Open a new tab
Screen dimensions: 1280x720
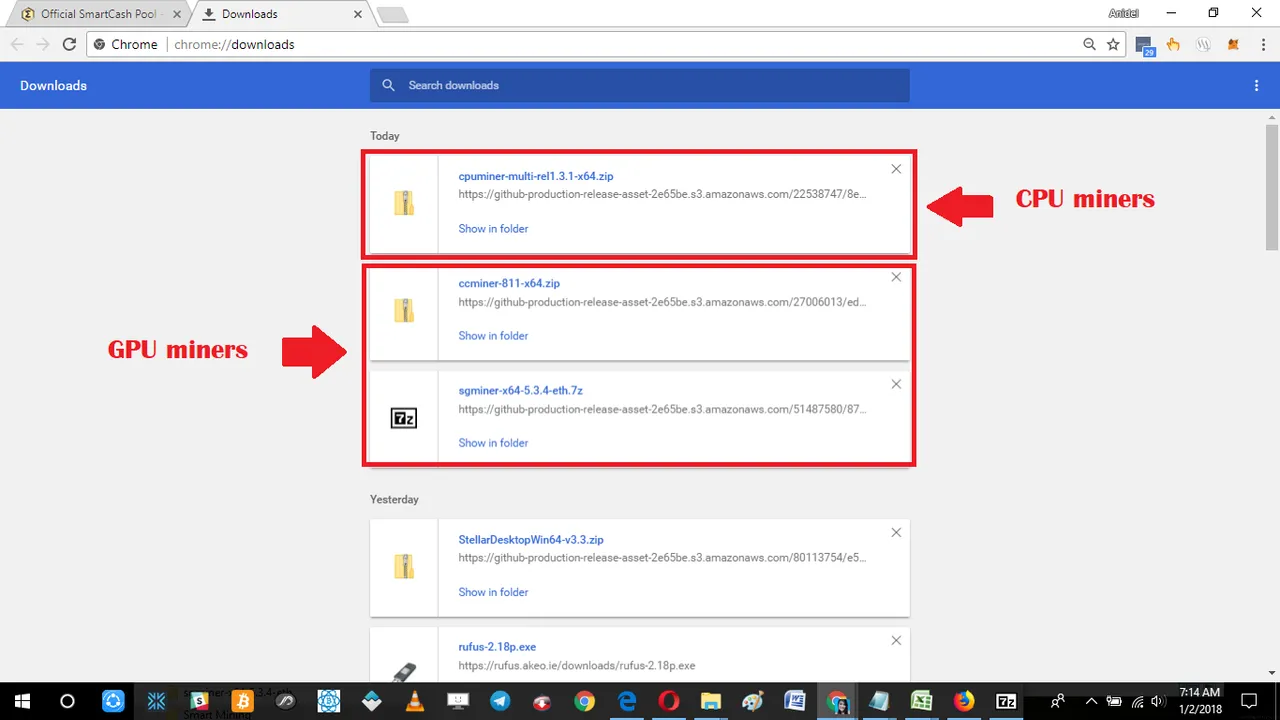pyautogui.click(x=393, y=15)
